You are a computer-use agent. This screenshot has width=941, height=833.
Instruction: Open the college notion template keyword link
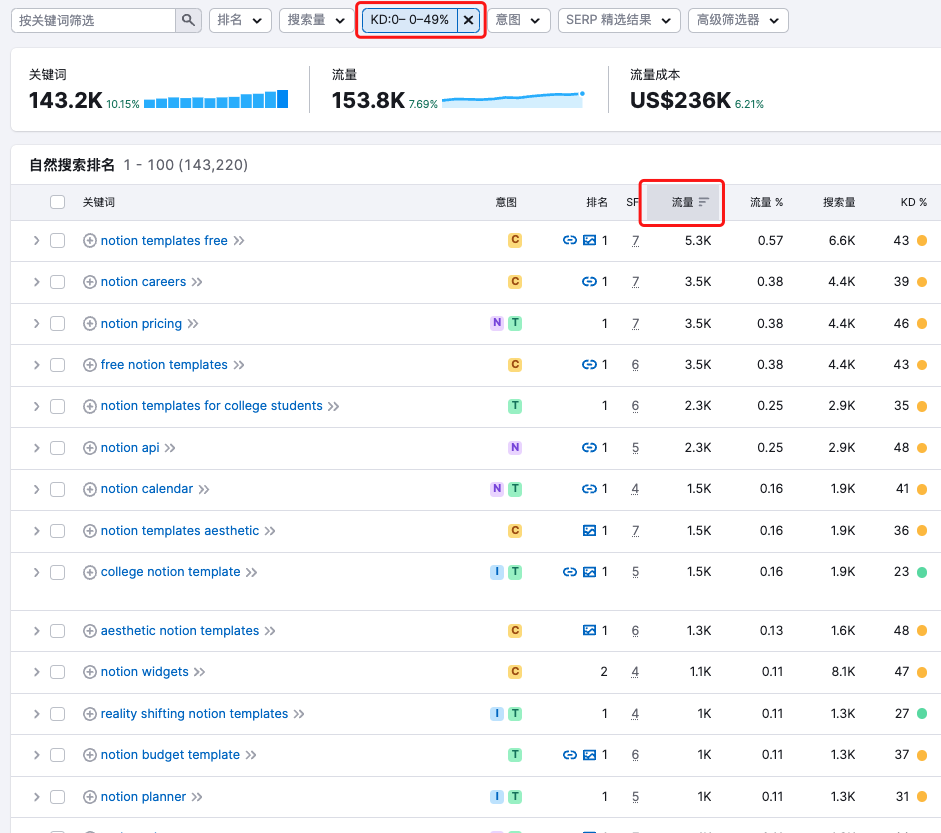click(x=170, y=572)
